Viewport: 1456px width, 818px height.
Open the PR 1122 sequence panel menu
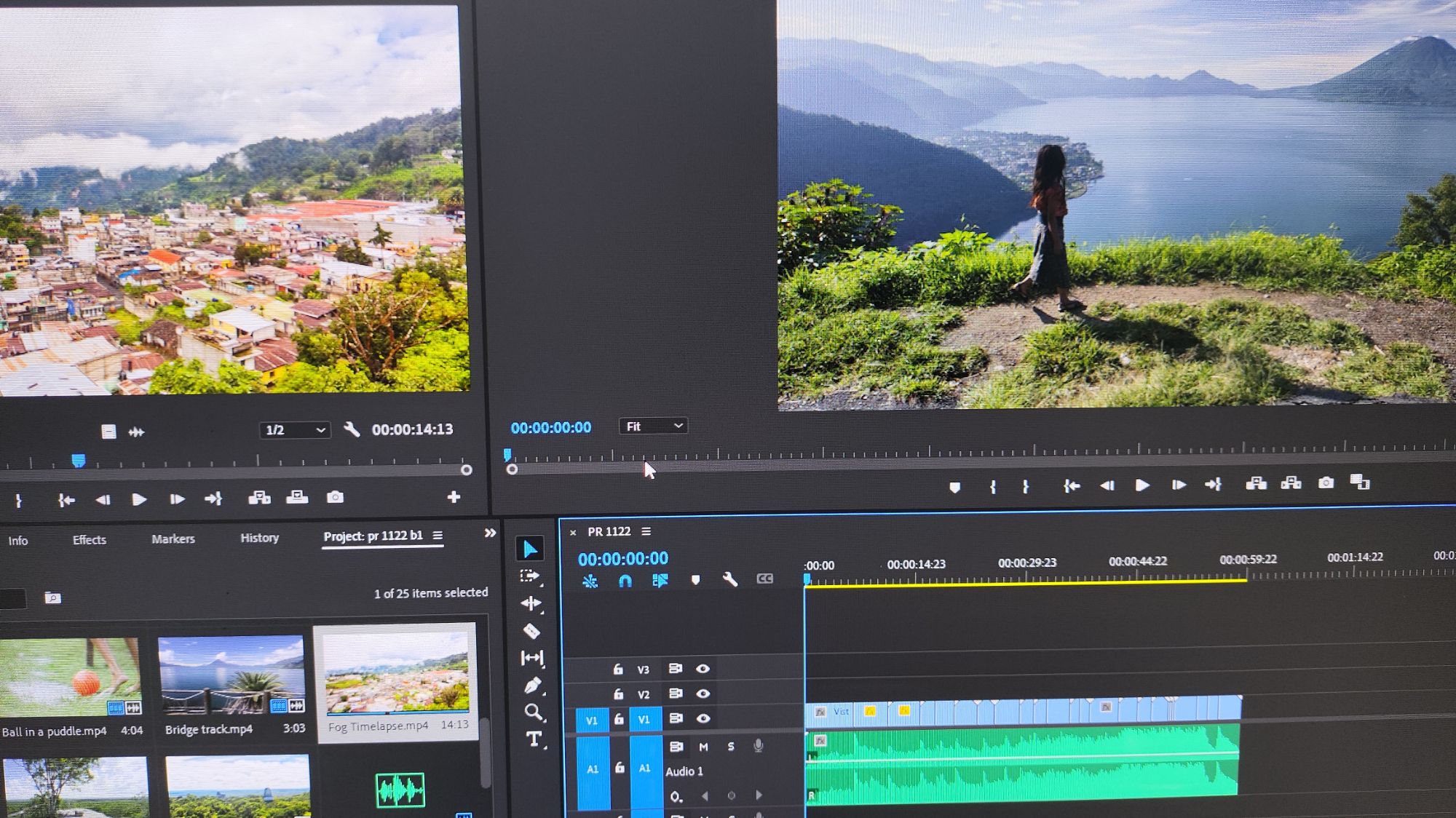(646, 532)
